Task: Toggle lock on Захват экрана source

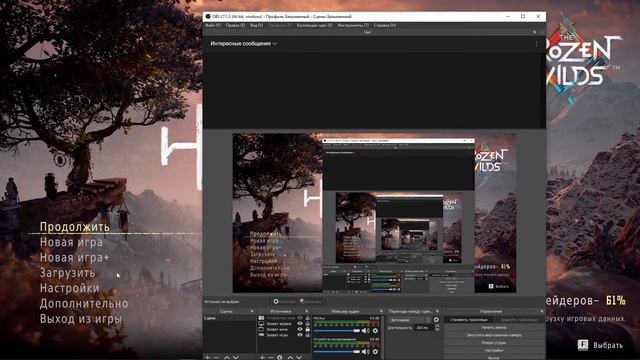Action: coord(307,323)
